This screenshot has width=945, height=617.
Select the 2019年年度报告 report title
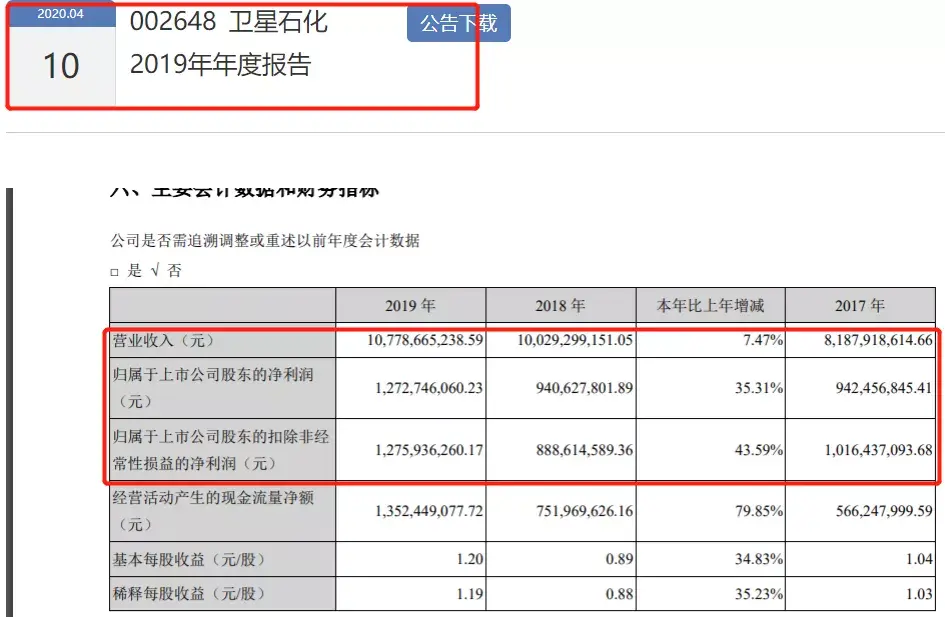pyautogui.click(x=221, y=64)
